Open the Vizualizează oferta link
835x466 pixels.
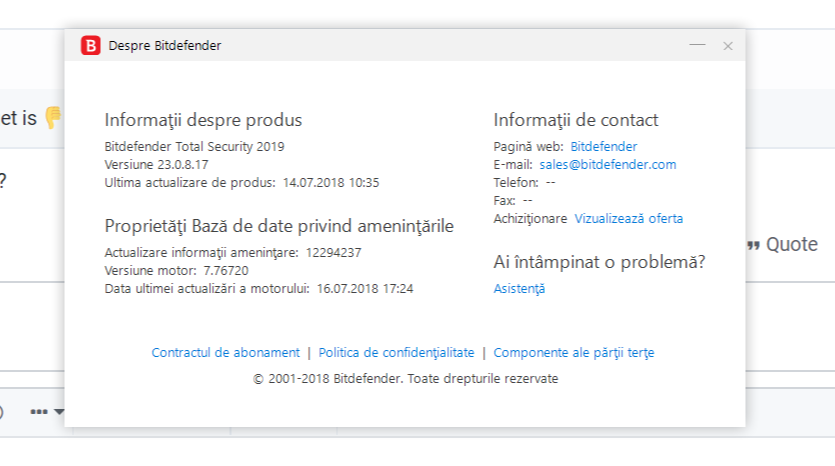tap(629, 218)
